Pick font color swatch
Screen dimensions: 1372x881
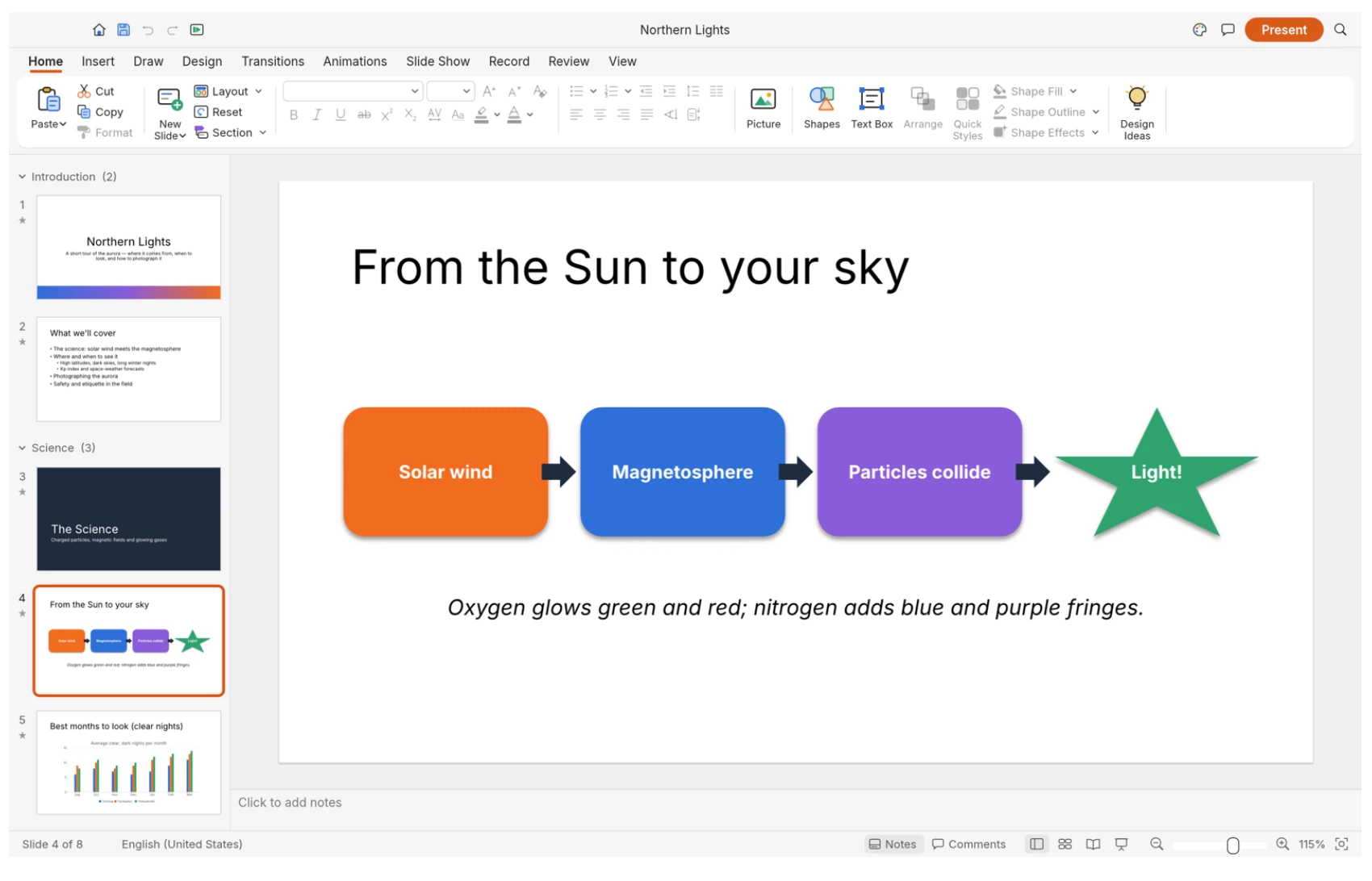tap(514, 115)
